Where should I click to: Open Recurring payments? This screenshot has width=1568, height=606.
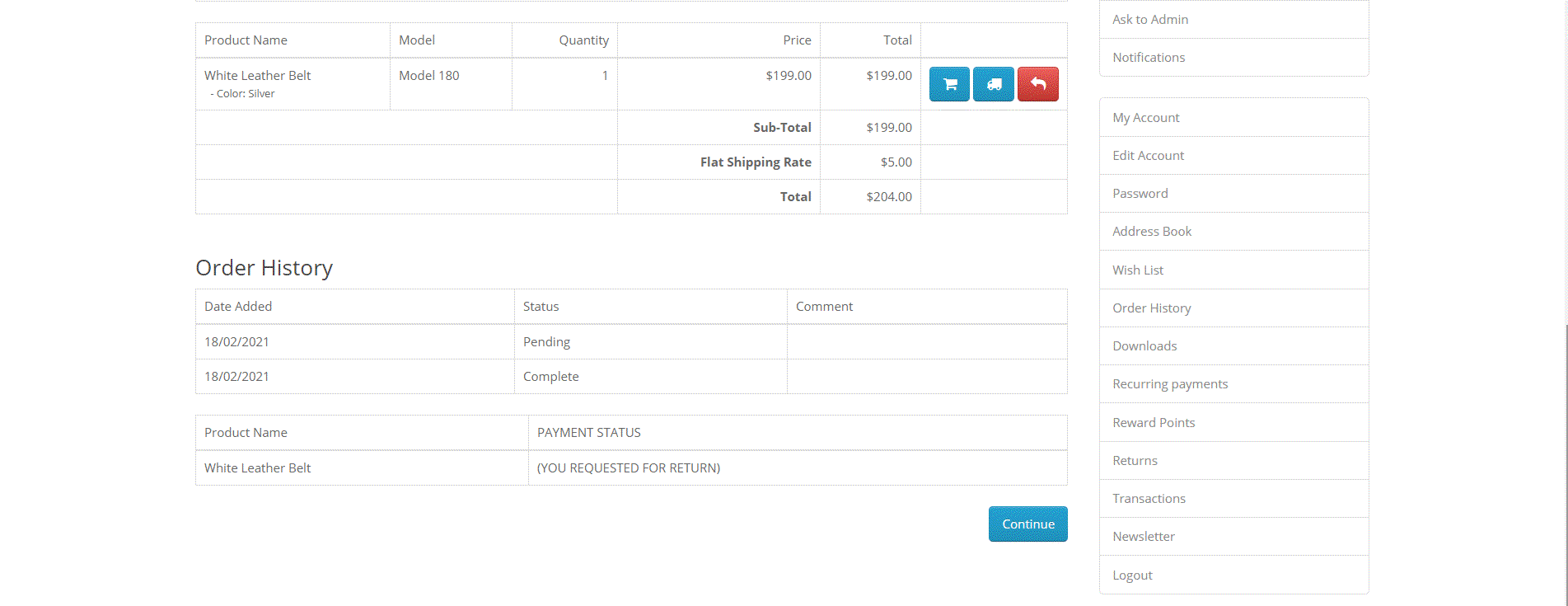tap(1170, 383)
